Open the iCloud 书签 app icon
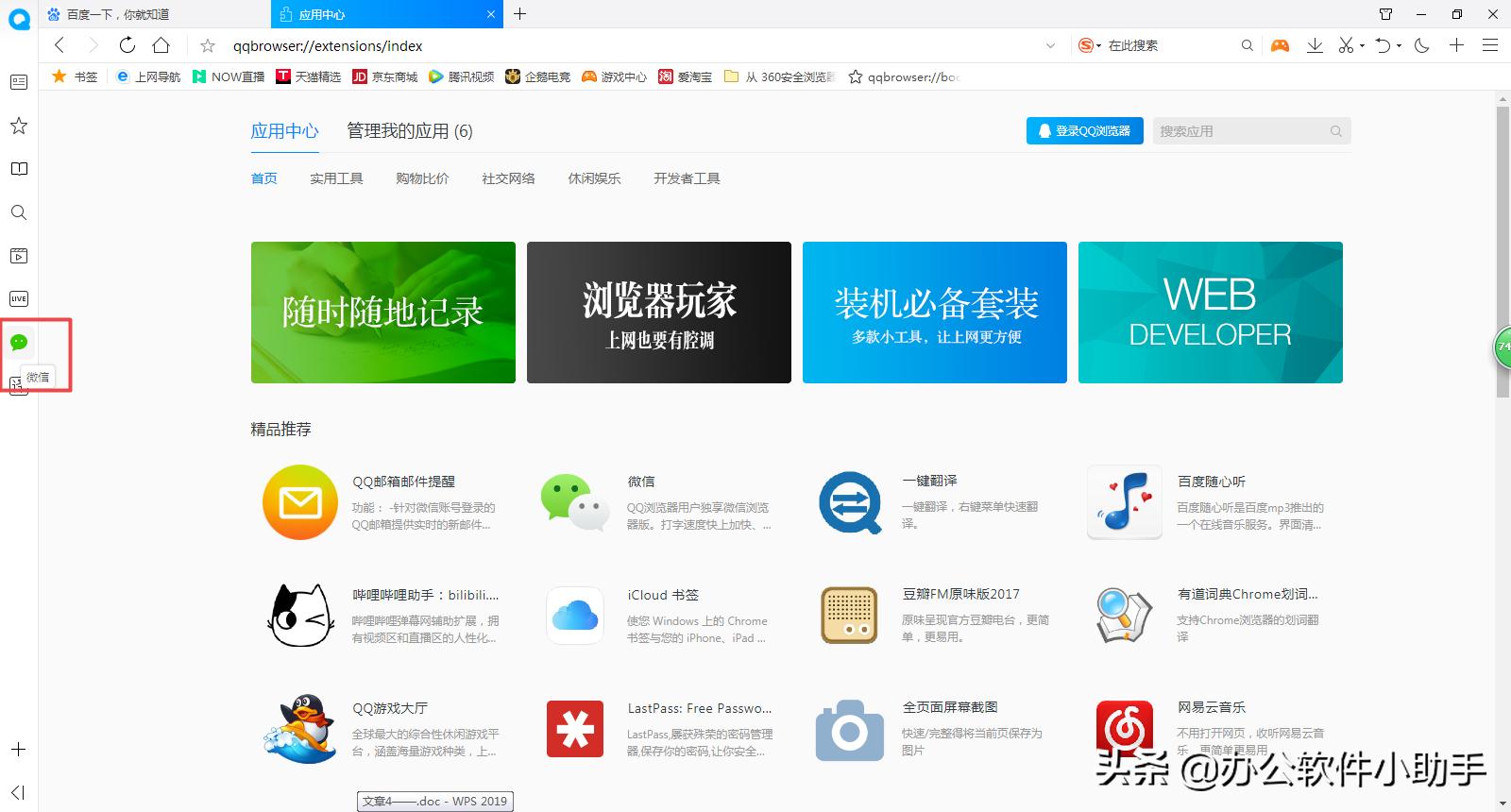The width and height of the screenshot is (1511, 812). pyautogui.click(x=575, y=616)
